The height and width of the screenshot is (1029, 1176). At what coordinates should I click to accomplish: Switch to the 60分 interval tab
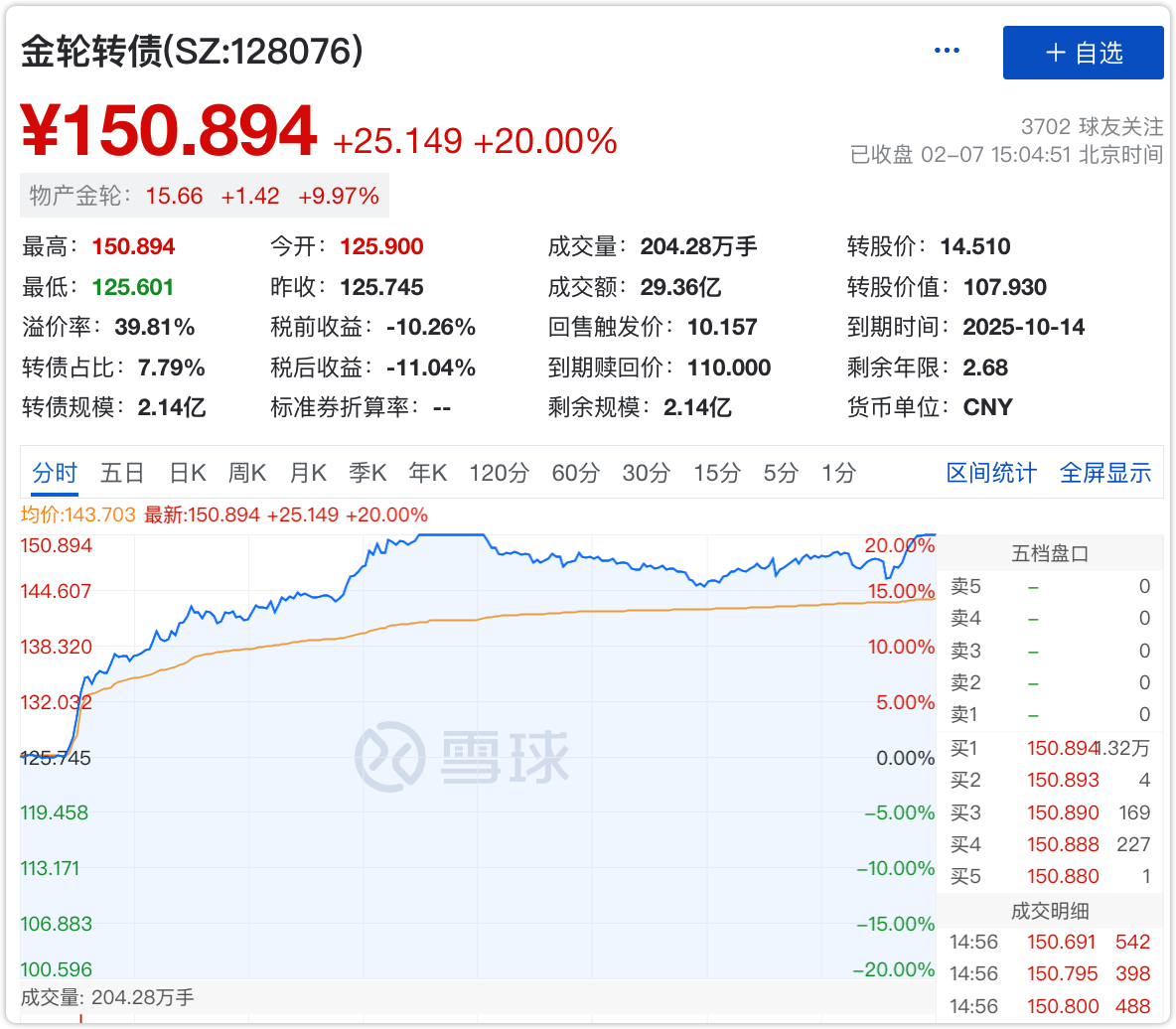click(575, 474)
